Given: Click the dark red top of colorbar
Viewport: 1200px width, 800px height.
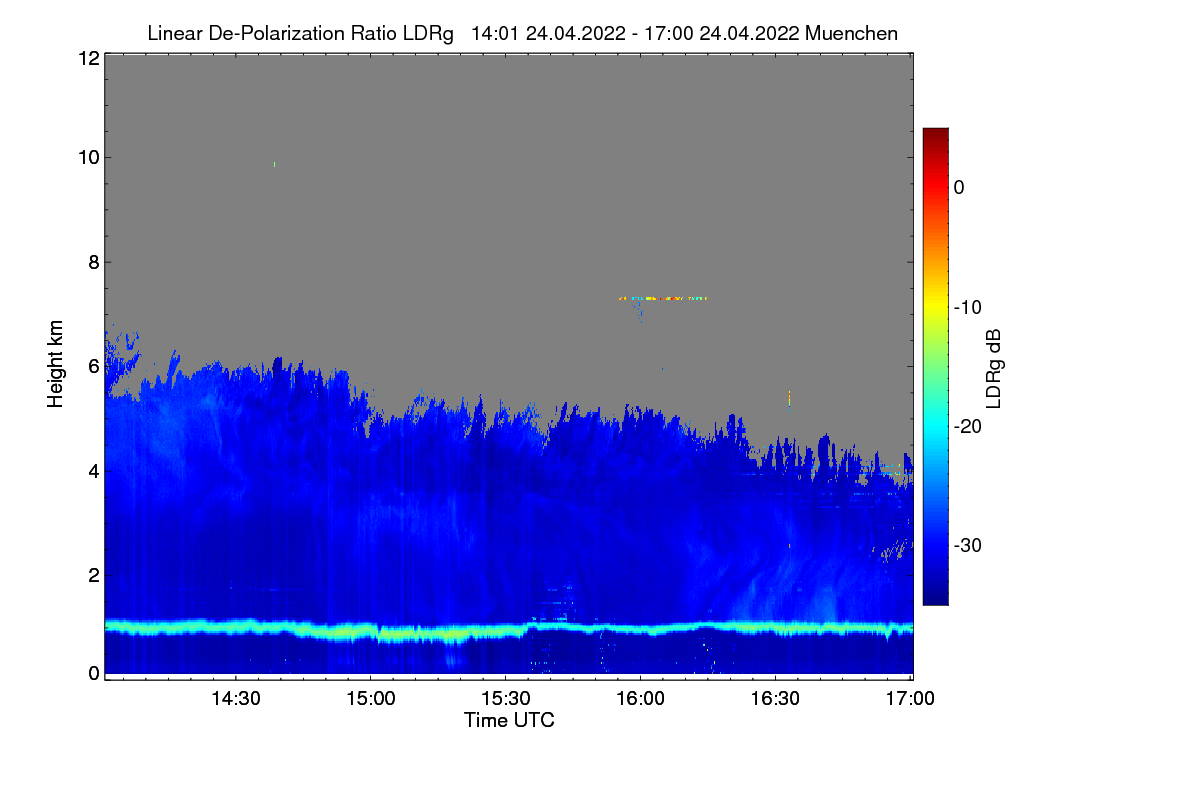Looking at the screenshot, I should 935,135.
